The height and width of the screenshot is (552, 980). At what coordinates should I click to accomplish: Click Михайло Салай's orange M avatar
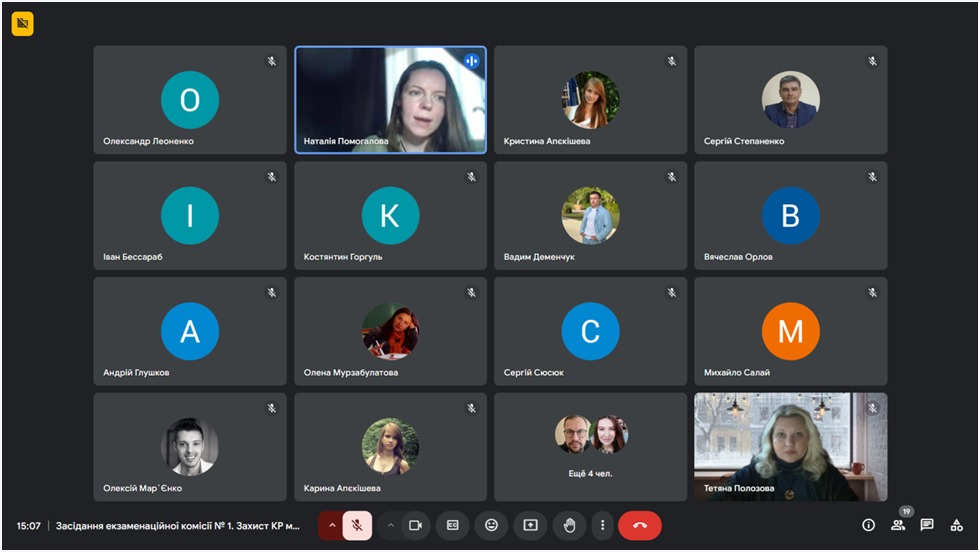[790, 331]
